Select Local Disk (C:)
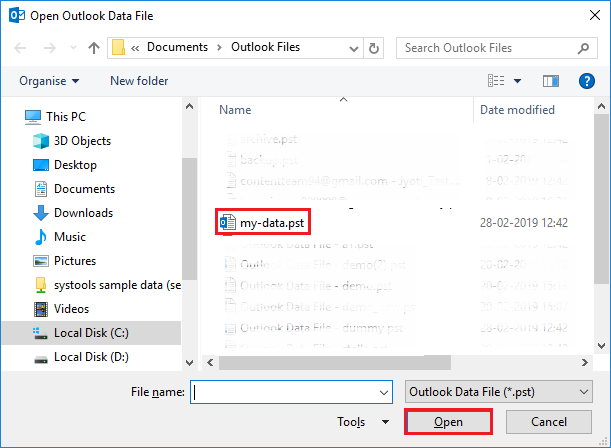 click(x=91, y=333)
